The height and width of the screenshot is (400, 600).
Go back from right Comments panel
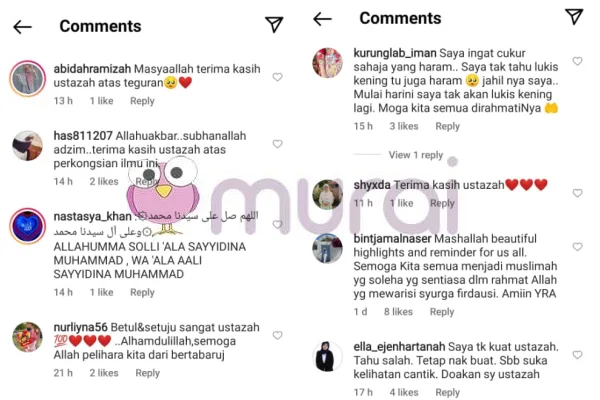click(x=322, y=19)
